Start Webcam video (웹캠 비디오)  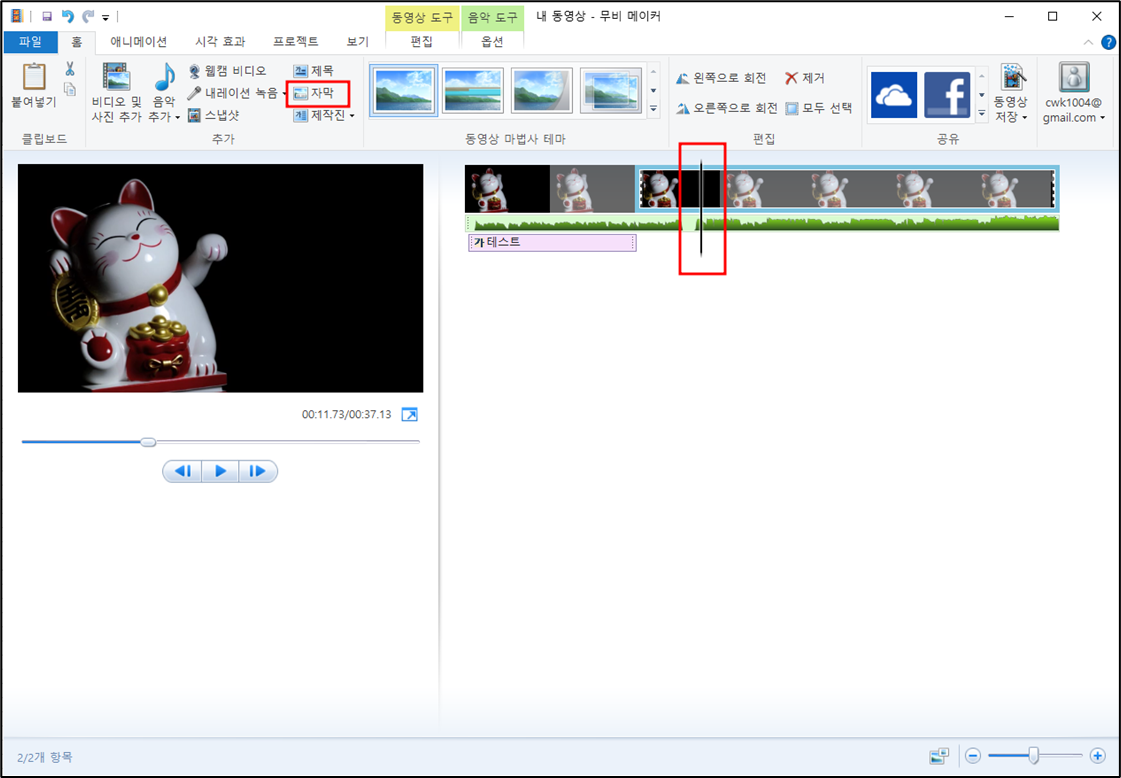click(x=227, y=71)
